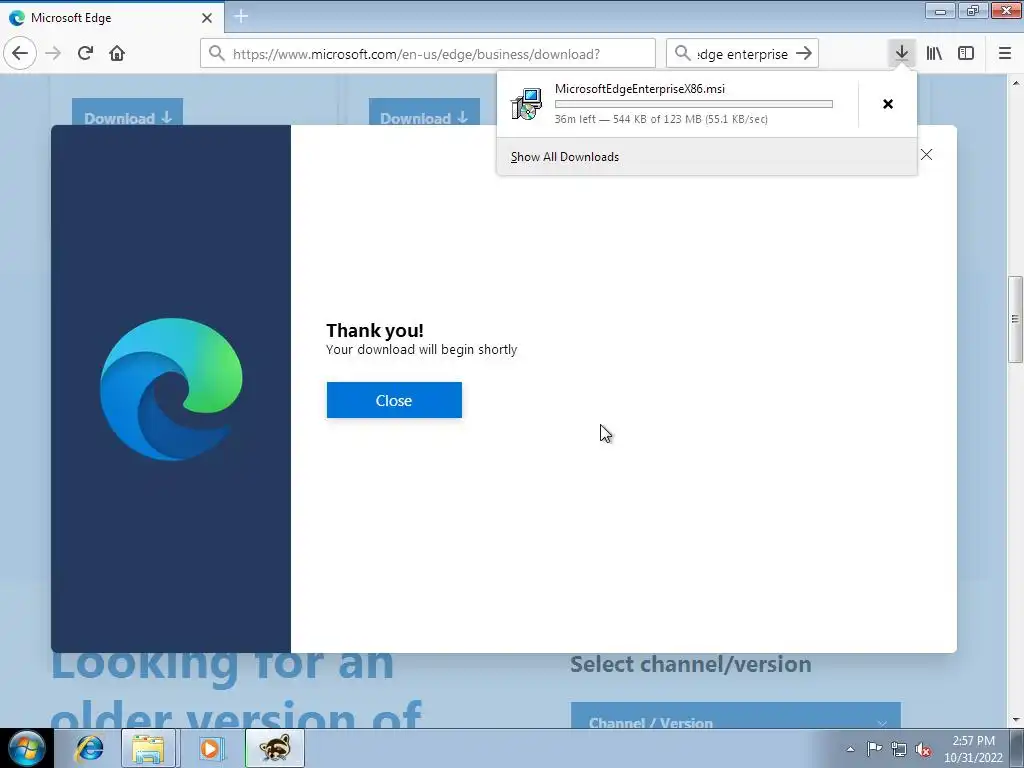Open Windows Media Player from the taskbar
Viewport: 1024px width, 768px height.
(210, 748)
